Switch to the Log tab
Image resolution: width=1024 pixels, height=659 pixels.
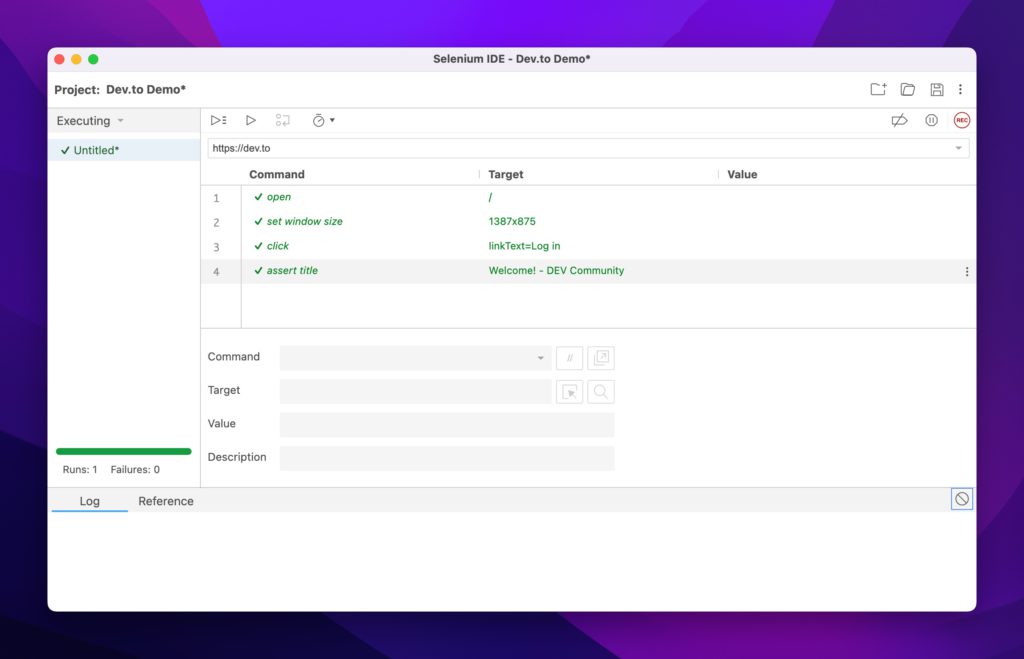pyautogui.click(x=89, y=501)
